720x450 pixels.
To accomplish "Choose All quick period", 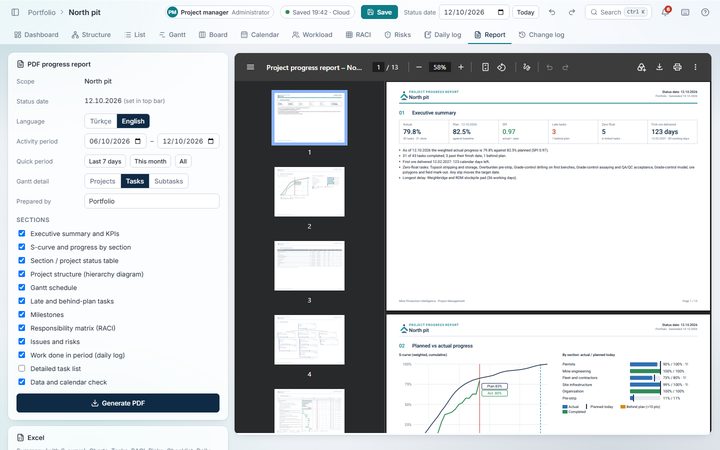I will [x=183, y=161].
